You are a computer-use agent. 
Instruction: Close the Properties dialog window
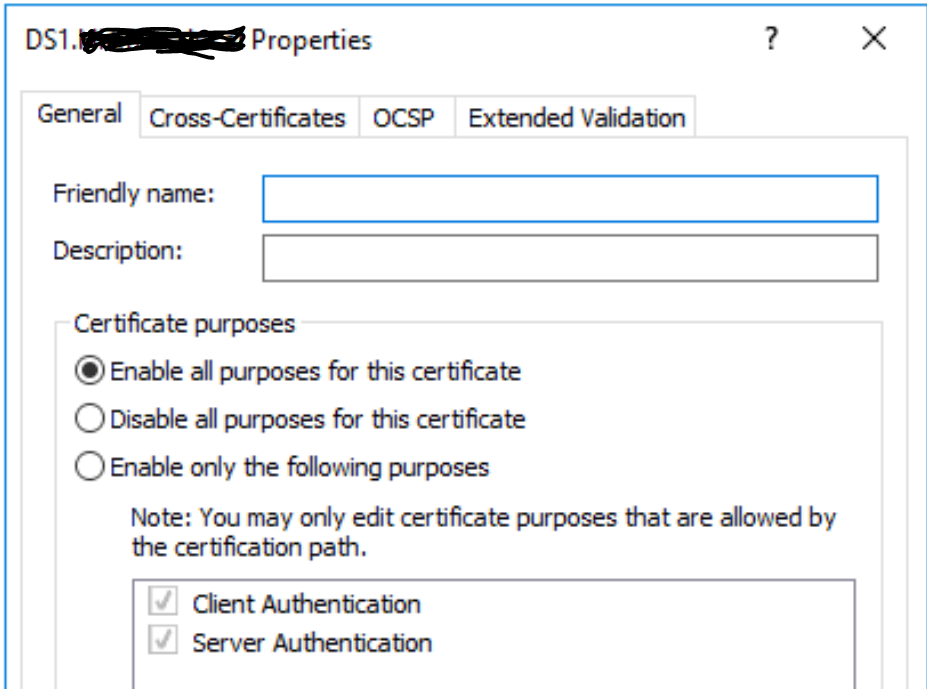tap(873, 39)
